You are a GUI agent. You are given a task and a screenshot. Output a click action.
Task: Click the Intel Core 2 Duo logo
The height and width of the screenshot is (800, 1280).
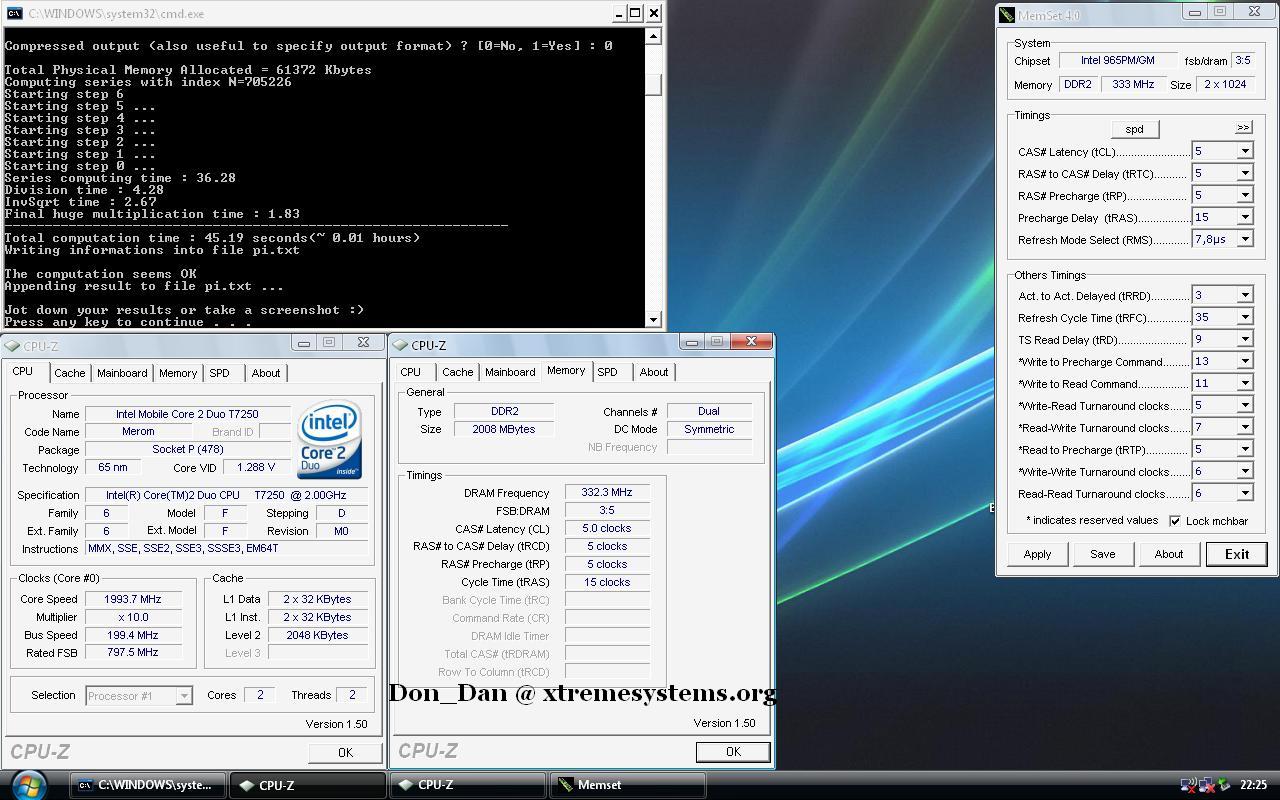tap(330, 441)
